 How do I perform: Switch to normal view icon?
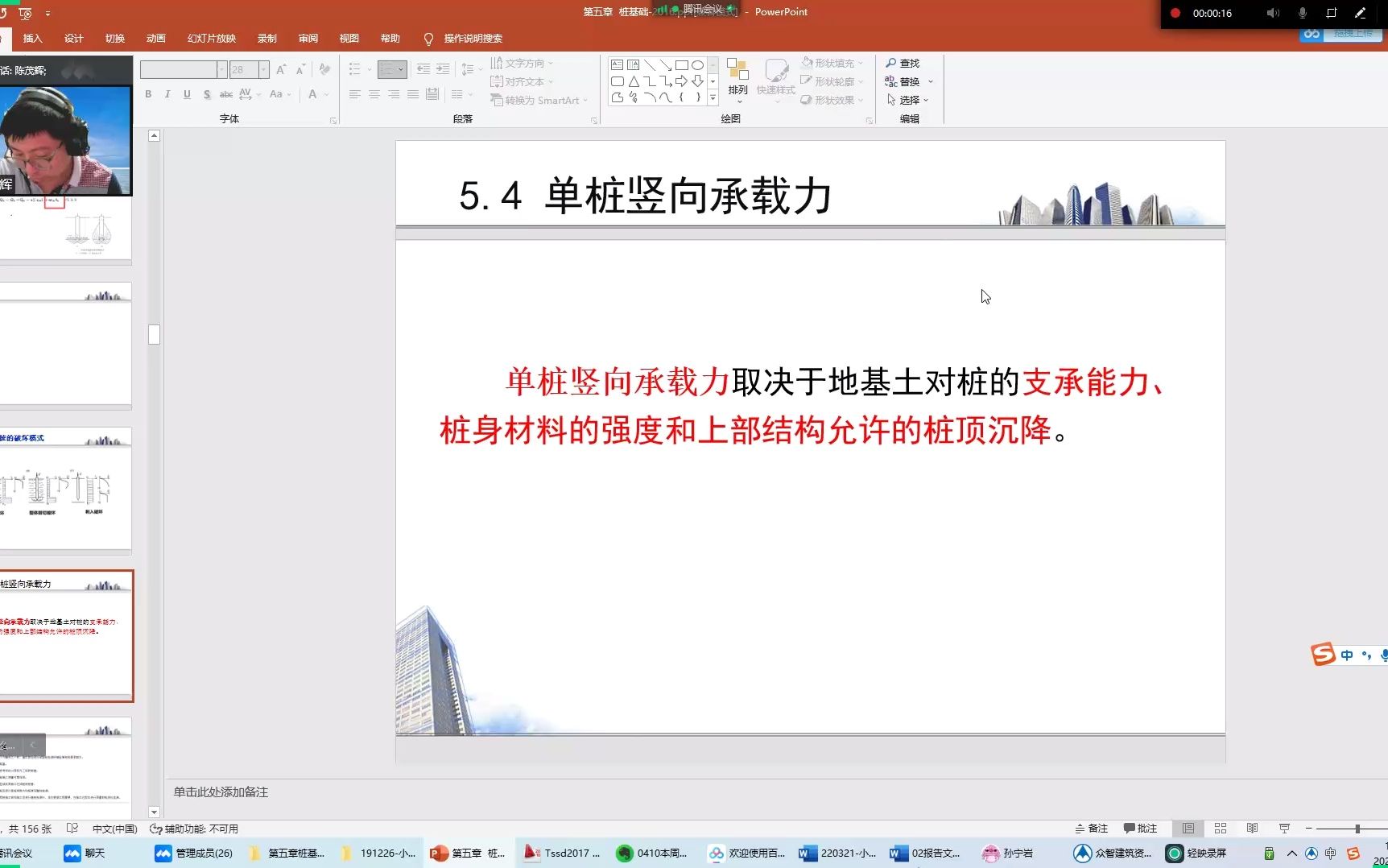point(1188,829)
